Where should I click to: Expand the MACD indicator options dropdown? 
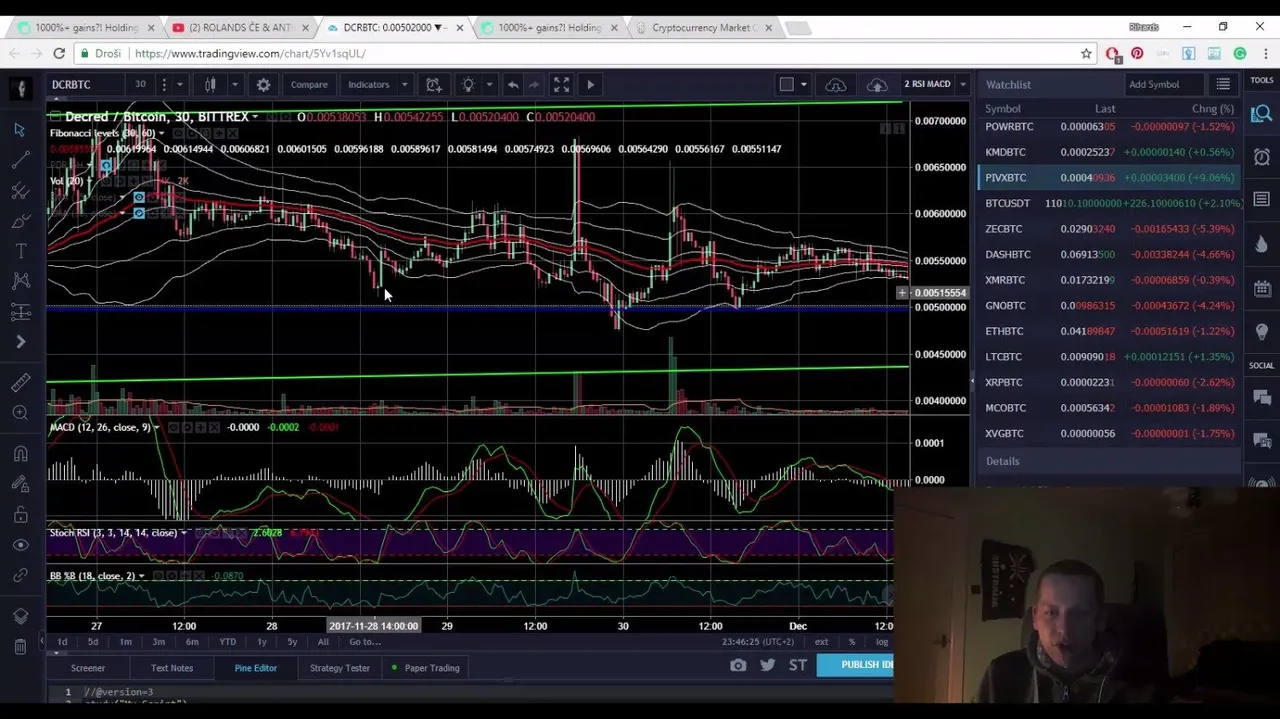(x=157, y=428)
